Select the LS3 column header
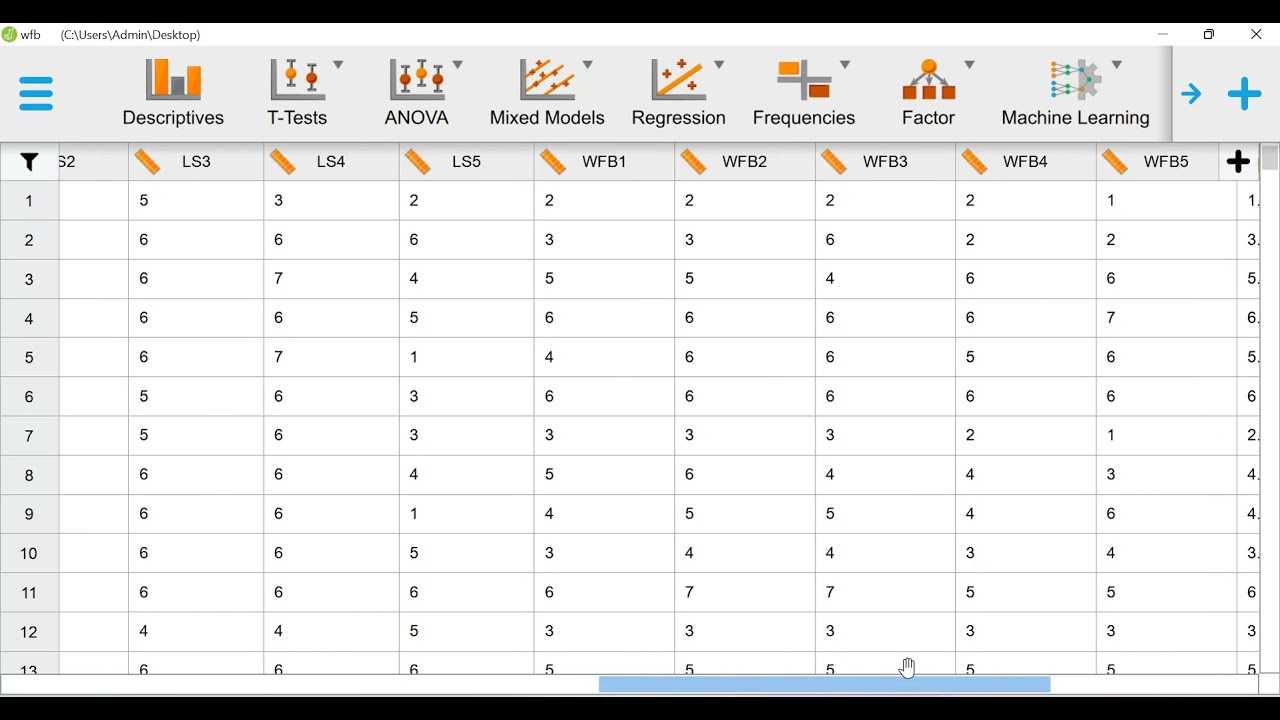 tap(196, 162)
